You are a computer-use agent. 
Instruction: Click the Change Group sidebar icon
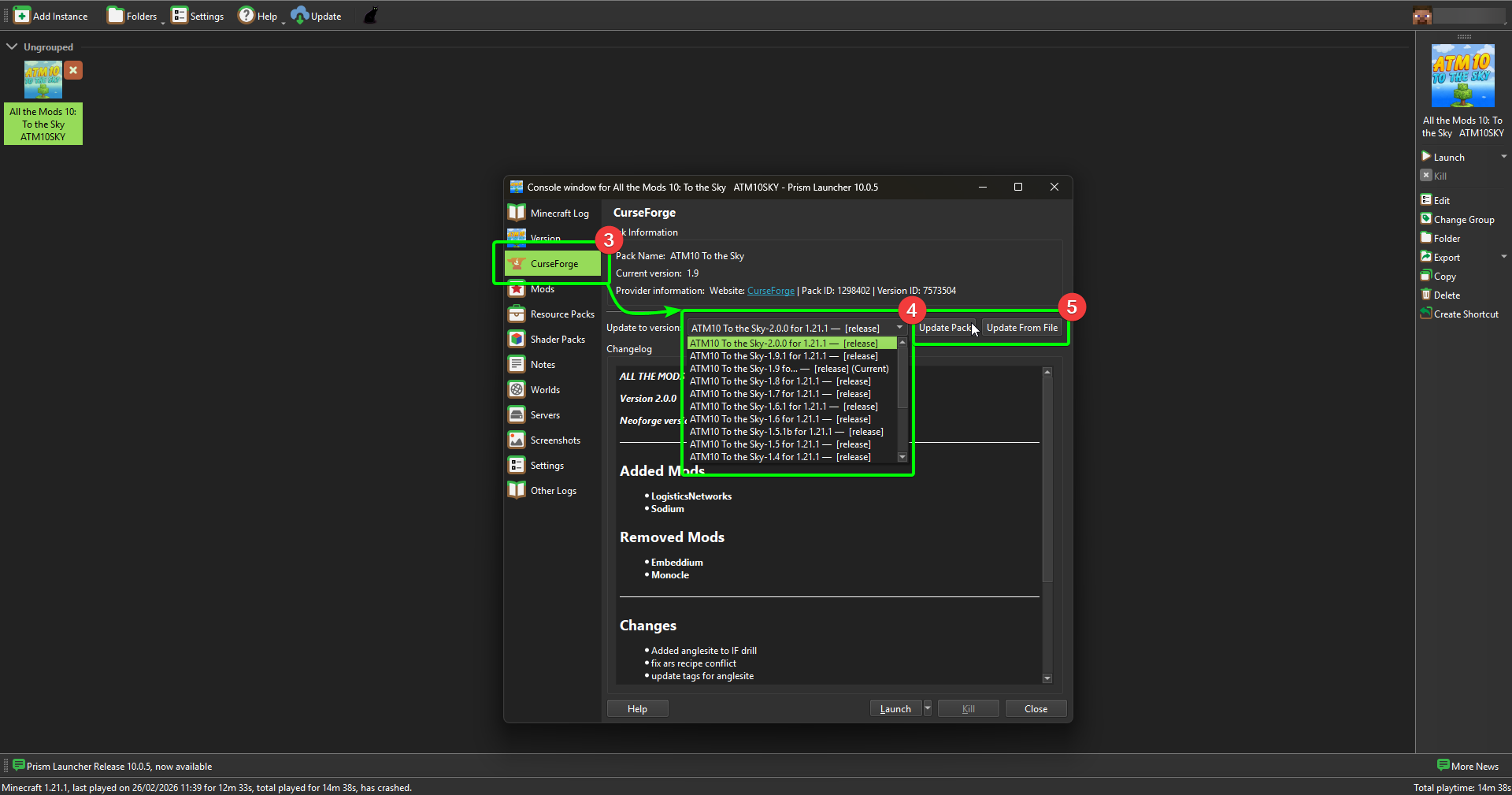click(1427, 219)
